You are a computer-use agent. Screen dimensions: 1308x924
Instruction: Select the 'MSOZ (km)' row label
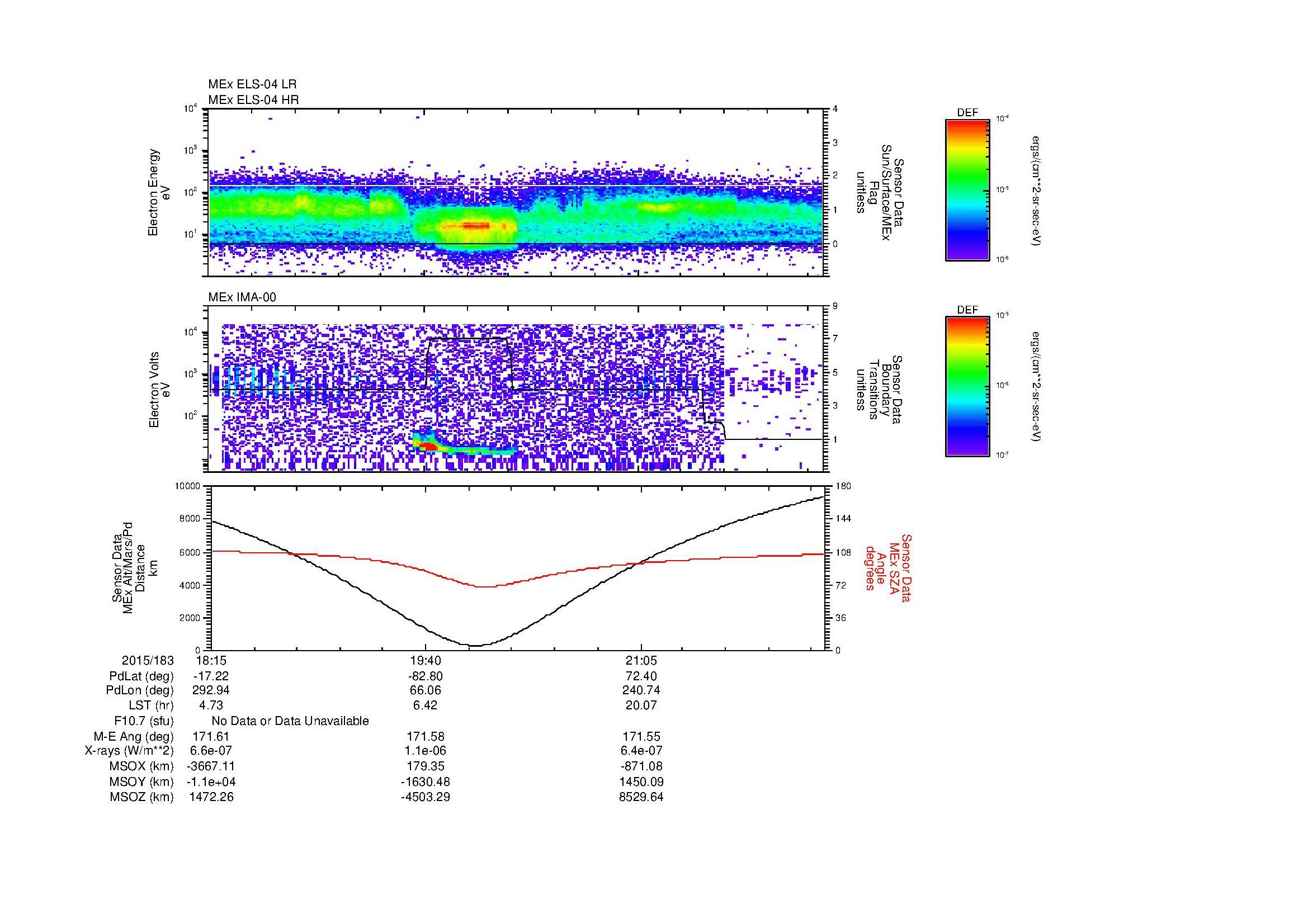click(142, 797)
